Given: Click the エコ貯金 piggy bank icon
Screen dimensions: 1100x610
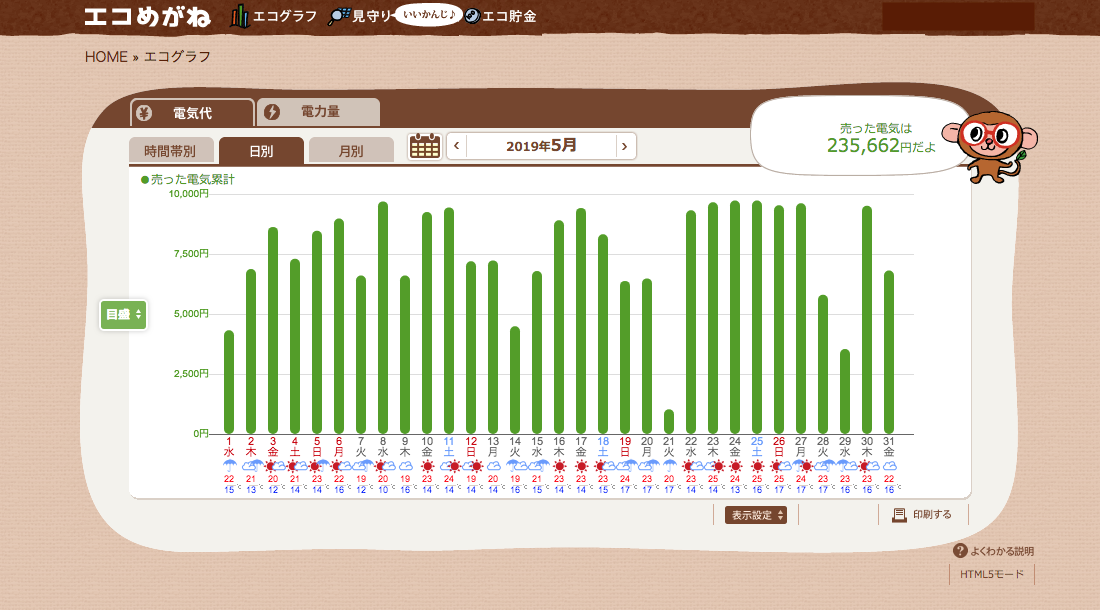Looking at the screenshot, I should coord(473,16).
